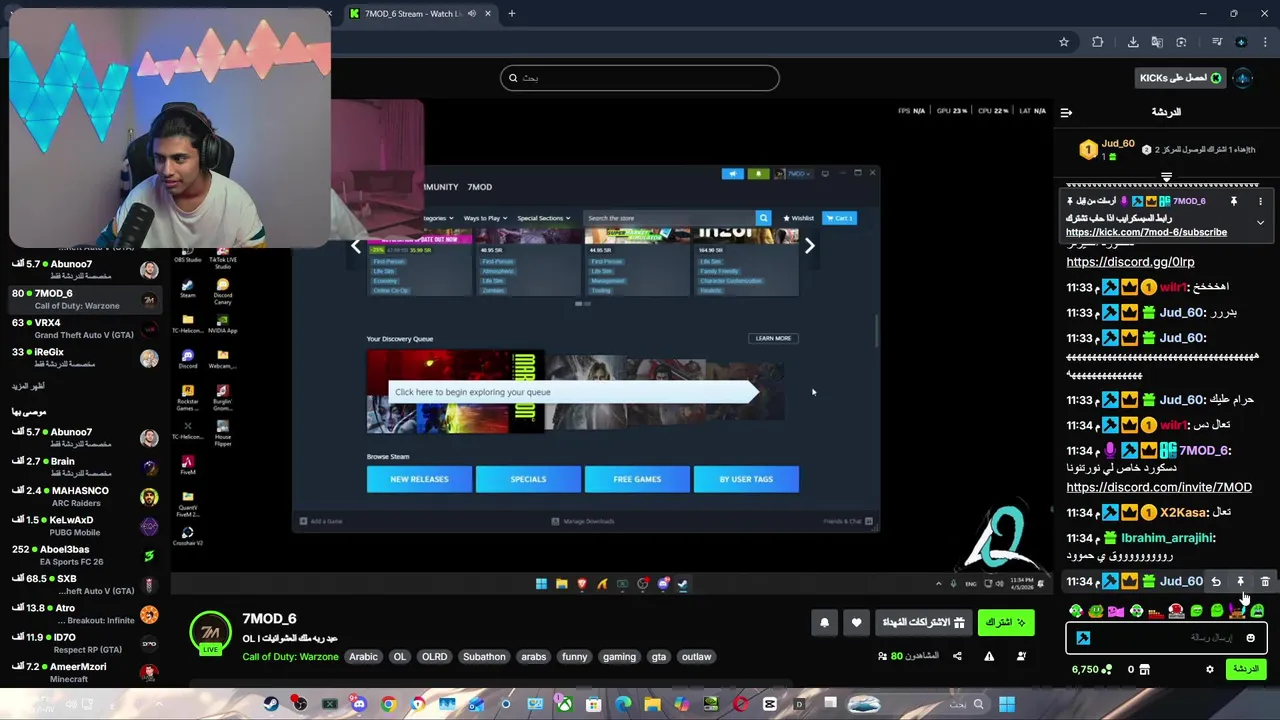Click New Releases button in streamed Steam window

click(419, 479)
